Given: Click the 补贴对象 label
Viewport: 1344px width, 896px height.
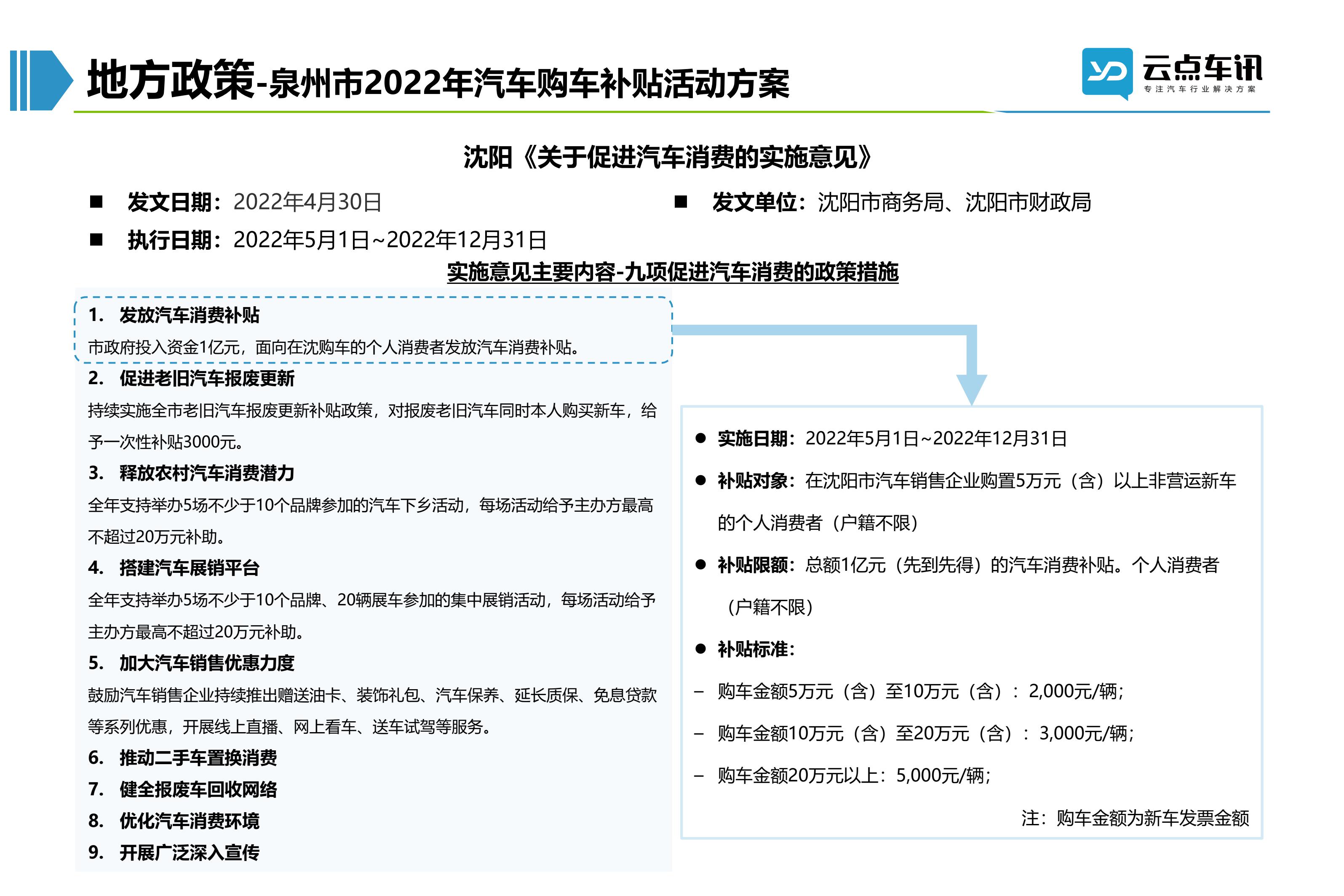Looking at the screenshot, I should tap(756, 481).
